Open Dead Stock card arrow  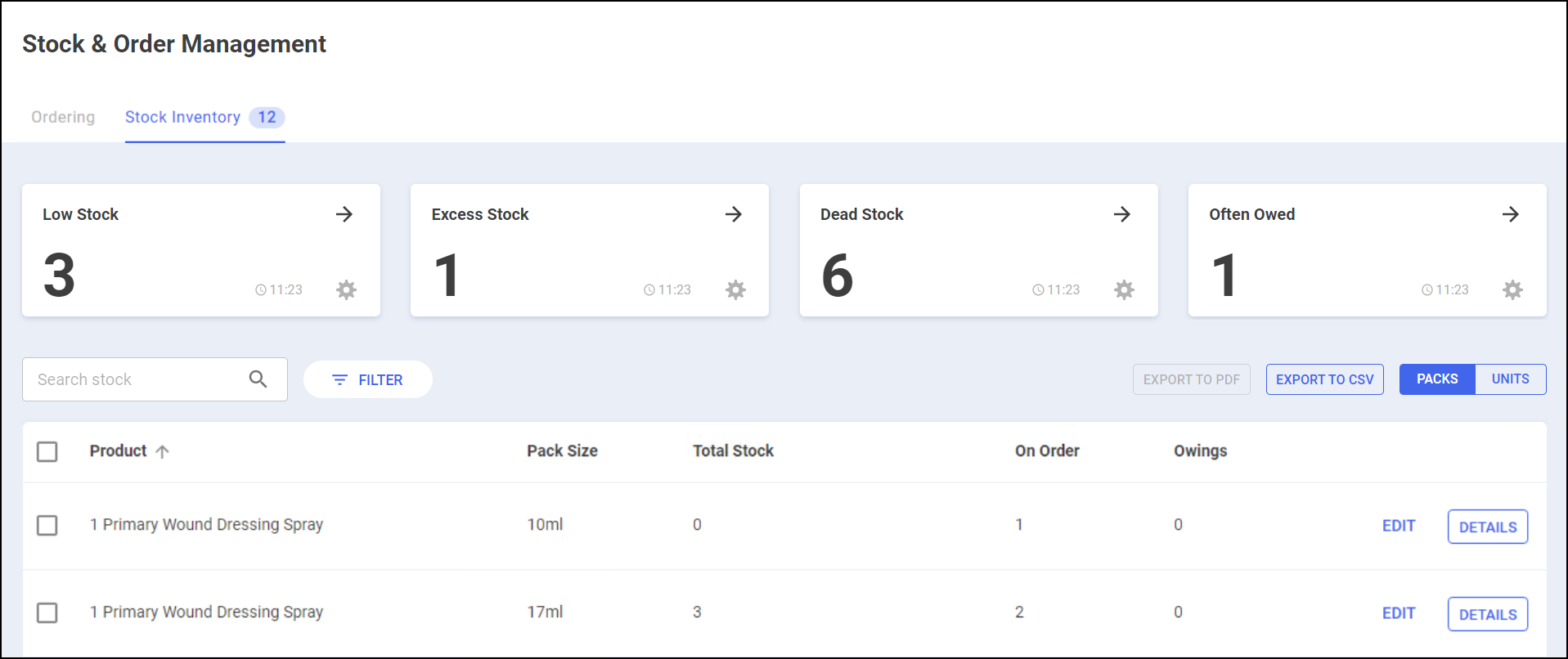[x=1122, y=214]
